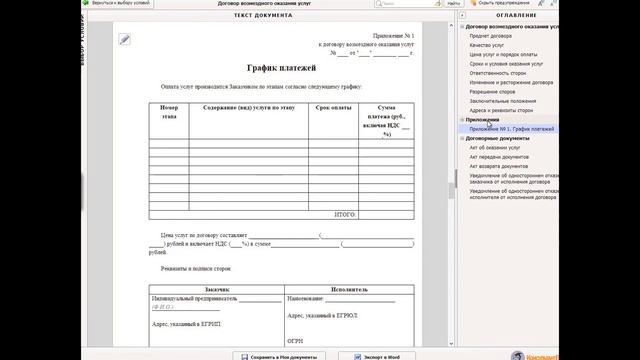Open Заключительные положения section
The height and width of the screenshot is (360, 640).
502,101
